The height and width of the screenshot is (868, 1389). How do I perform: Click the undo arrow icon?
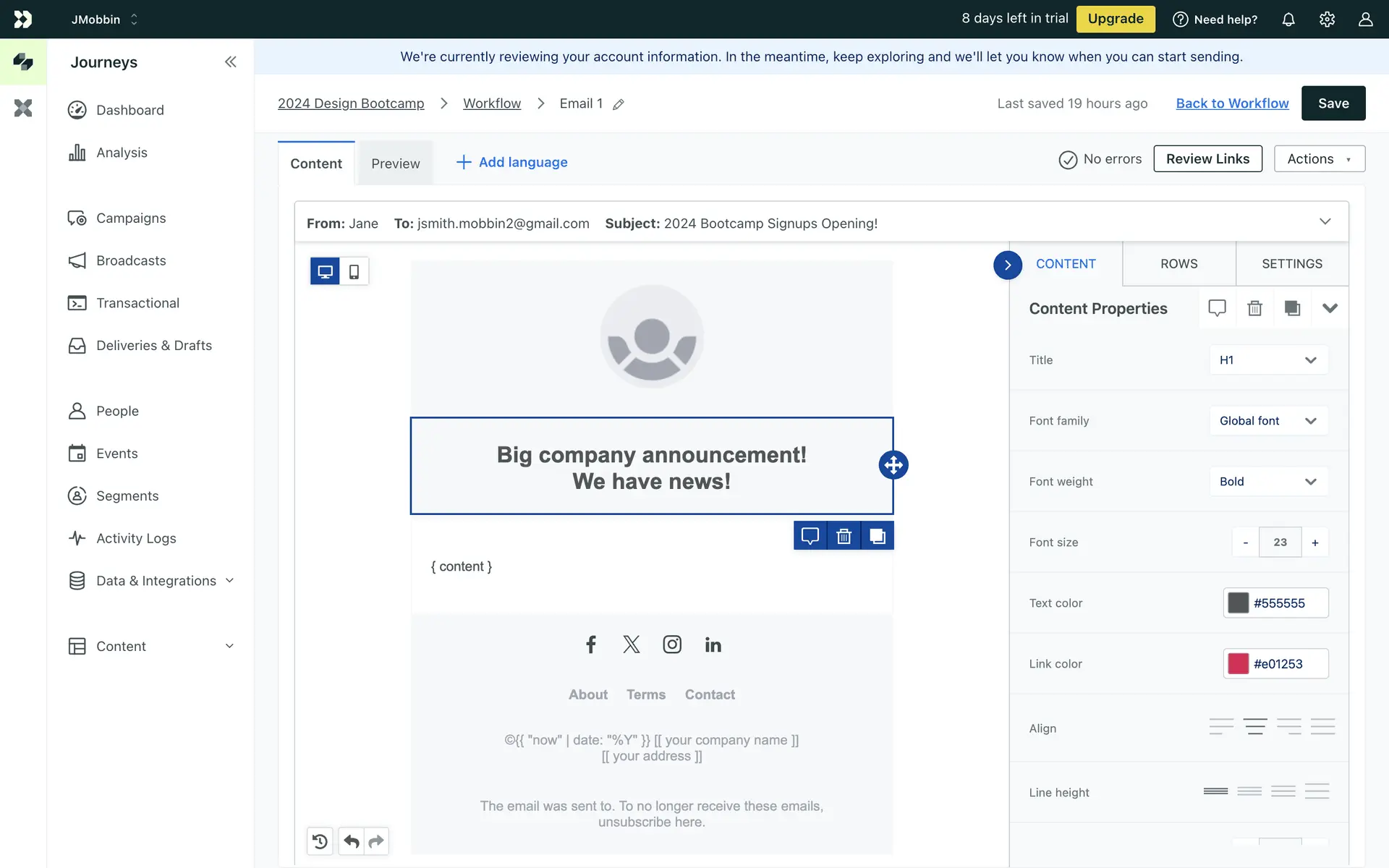(351, 841)
